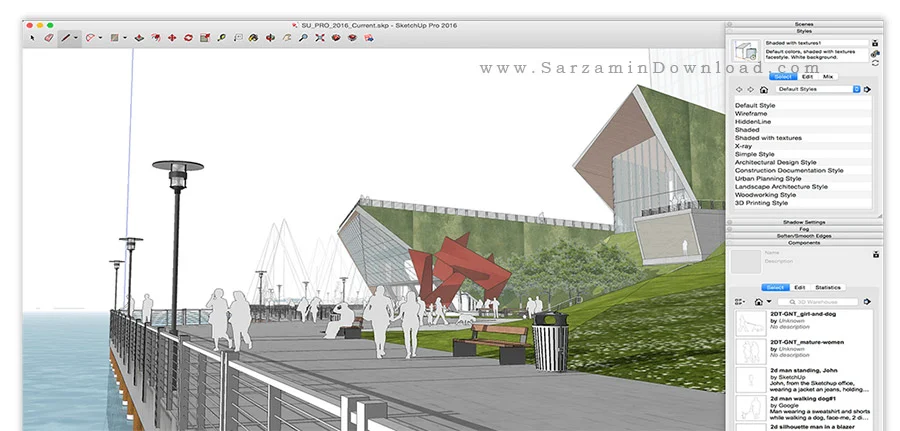Screen dimensions: 900x431
Task: Open the Arc tool dropdown arrow
Action: (x=100, y=38)
